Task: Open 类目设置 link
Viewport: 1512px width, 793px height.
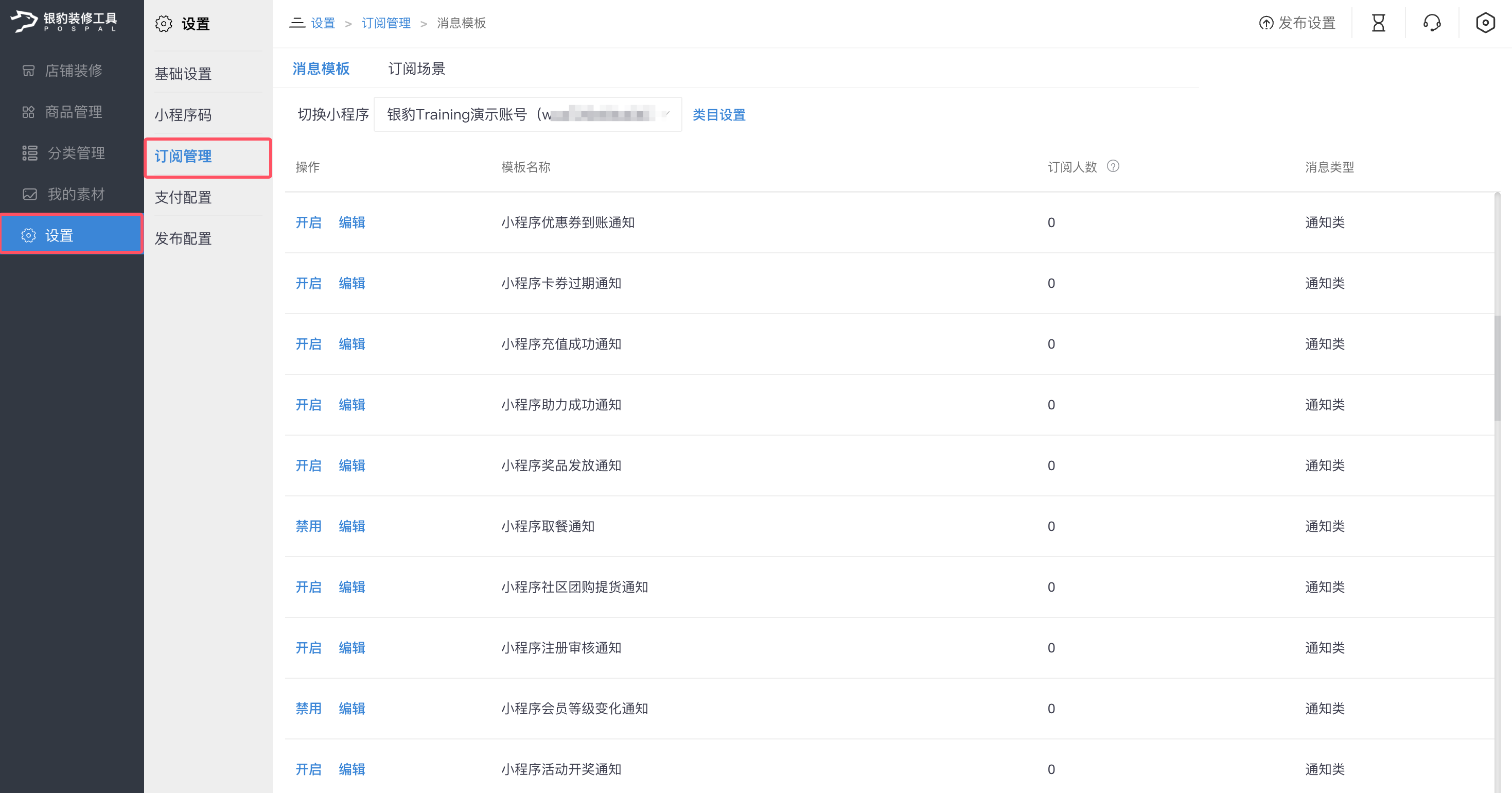Action: coord(718,114)
